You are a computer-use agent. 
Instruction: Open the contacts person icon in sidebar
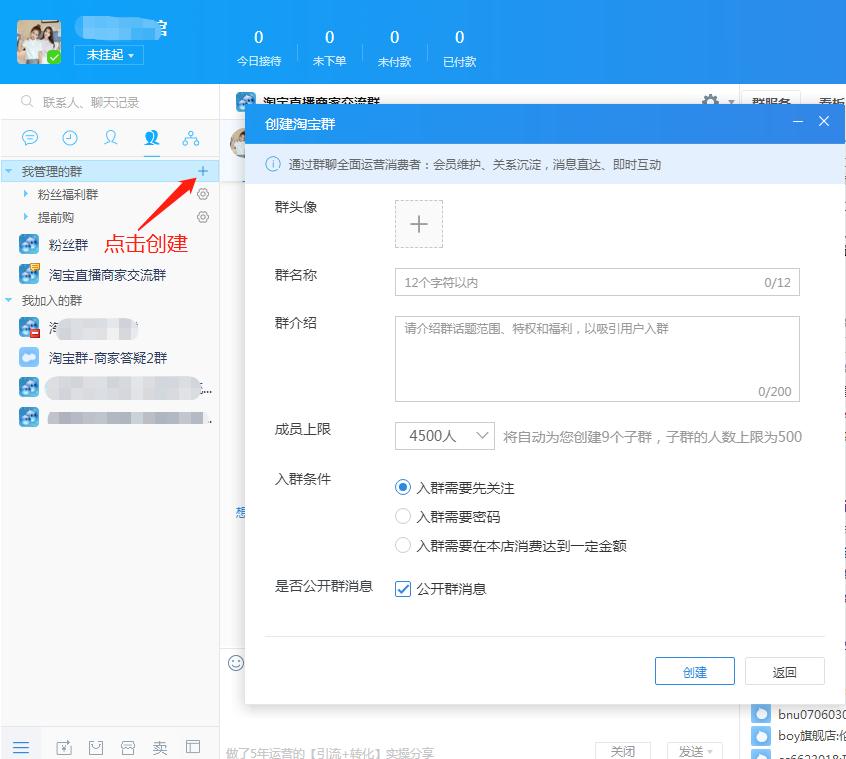pyautogui.click(x=110, y=138)
